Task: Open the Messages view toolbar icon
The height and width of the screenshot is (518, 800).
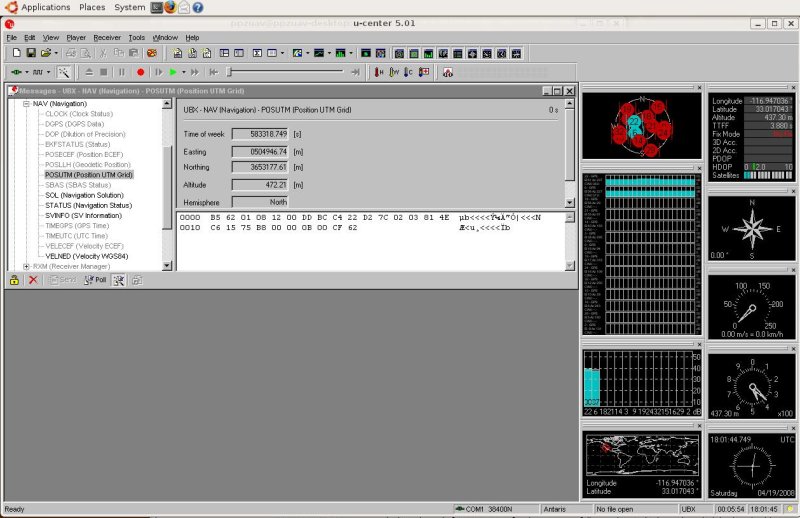Action: coord(224,53)
